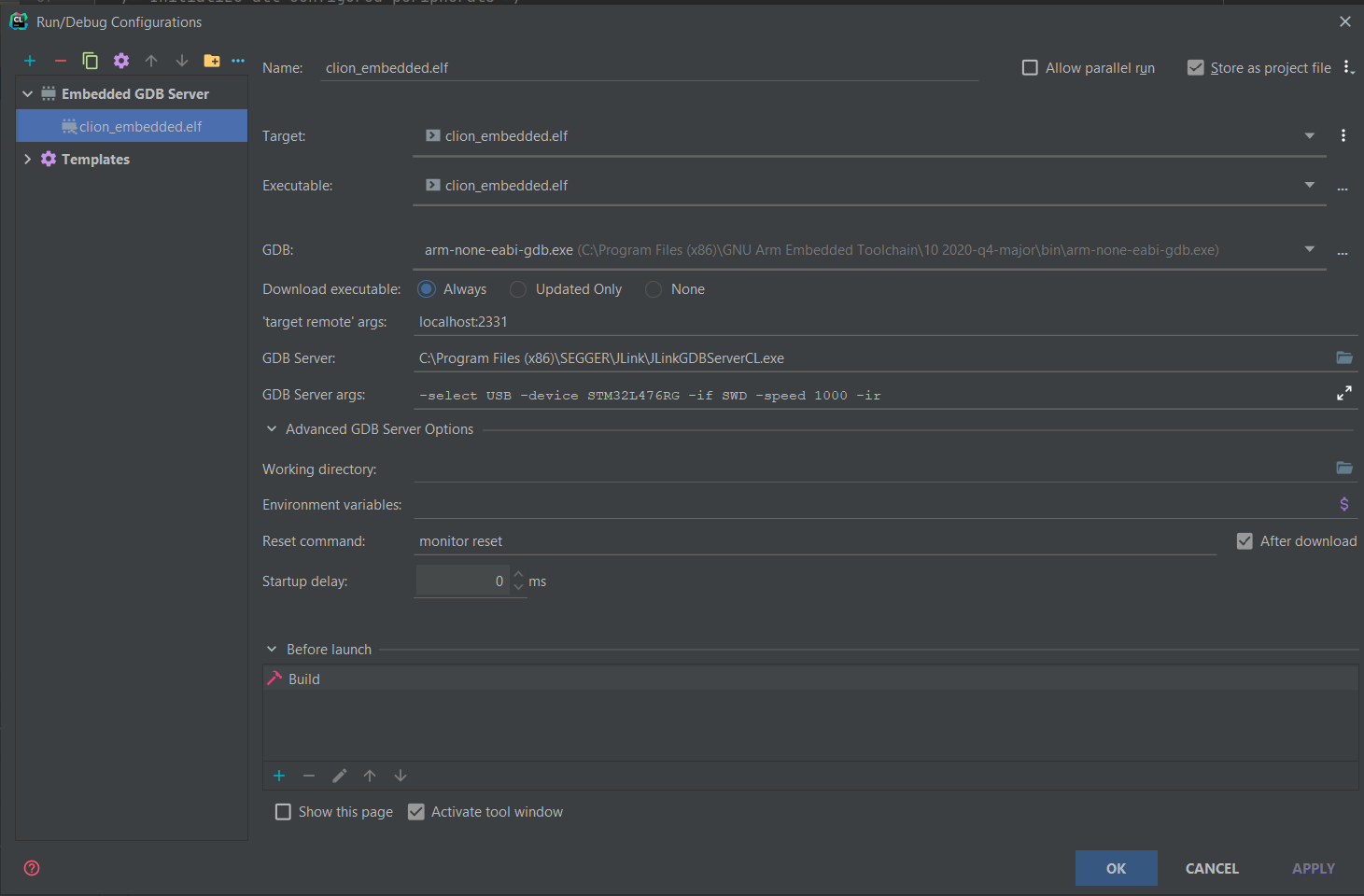Add a new run configuration

(30, 61)
